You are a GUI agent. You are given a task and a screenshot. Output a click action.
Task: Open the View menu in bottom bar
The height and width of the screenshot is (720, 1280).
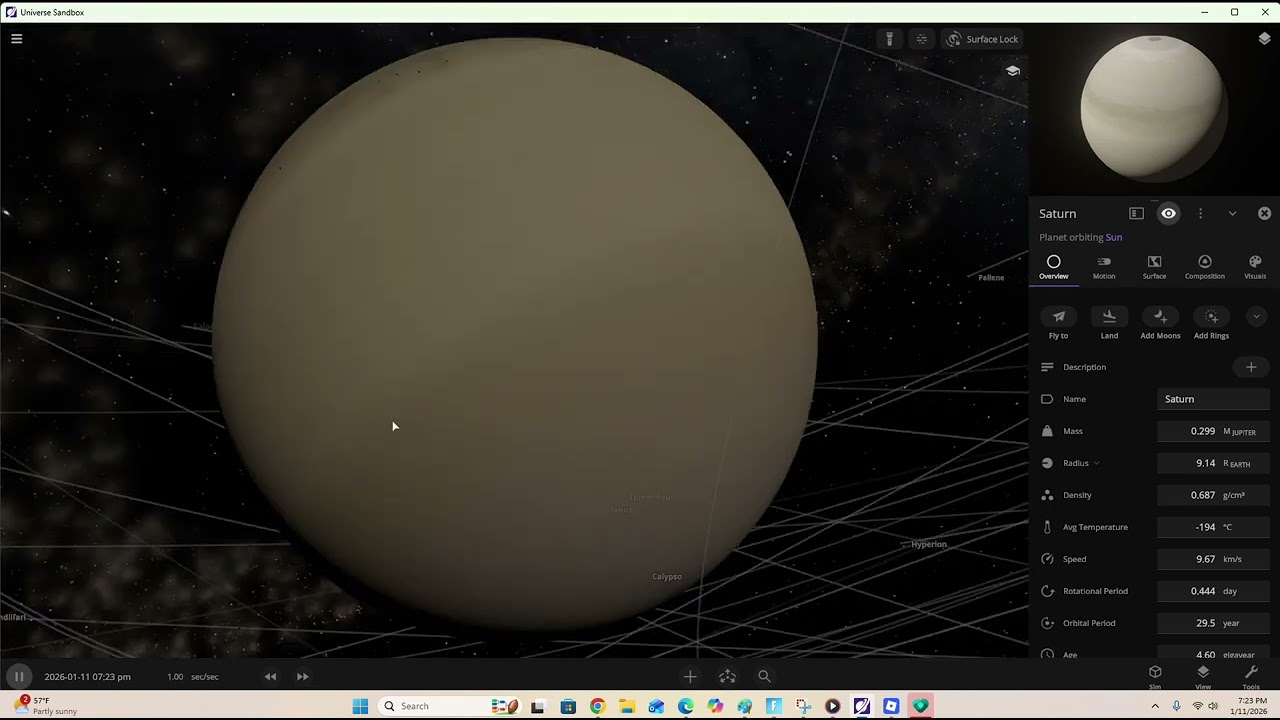(x=1203, y=676)
